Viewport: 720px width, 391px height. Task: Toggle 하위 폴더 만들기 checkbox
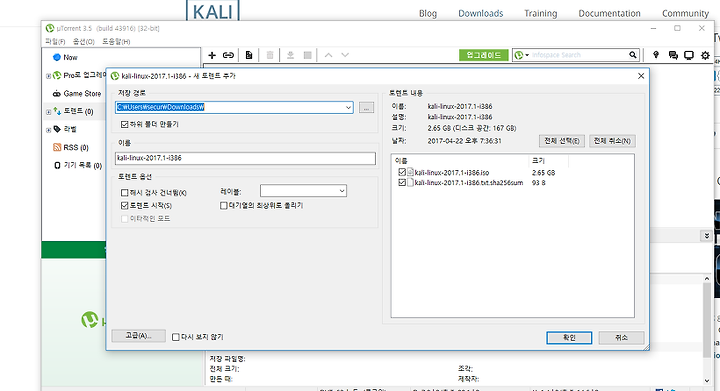[x=124, y=124]
